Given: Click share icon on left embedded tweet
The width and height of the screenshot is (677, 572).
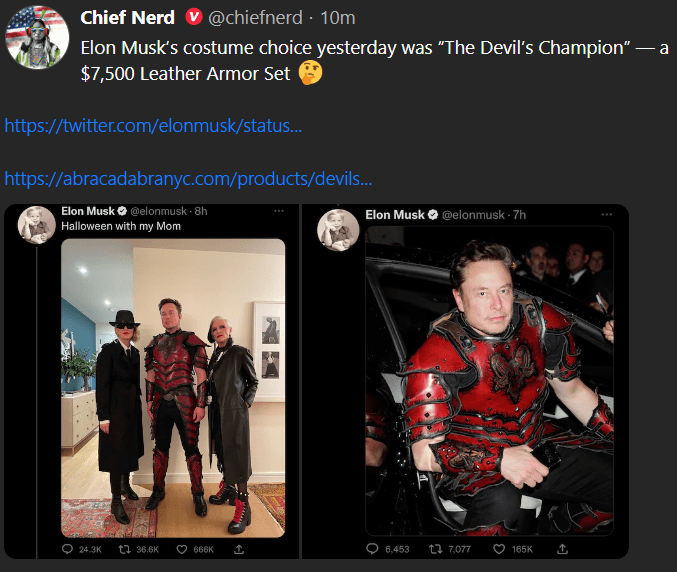Looking at the screenshot, I should [x=239, y=549].
